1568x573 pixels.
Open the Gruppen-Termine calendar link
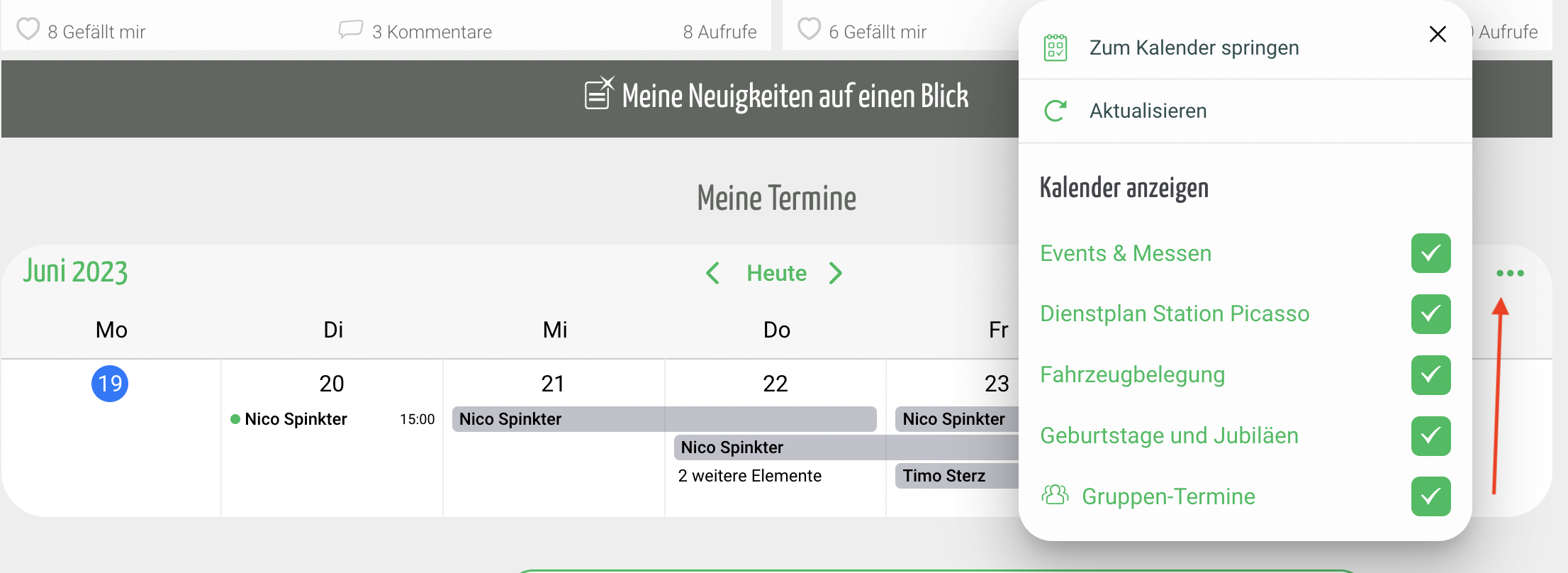click(x=1168, y=496)
